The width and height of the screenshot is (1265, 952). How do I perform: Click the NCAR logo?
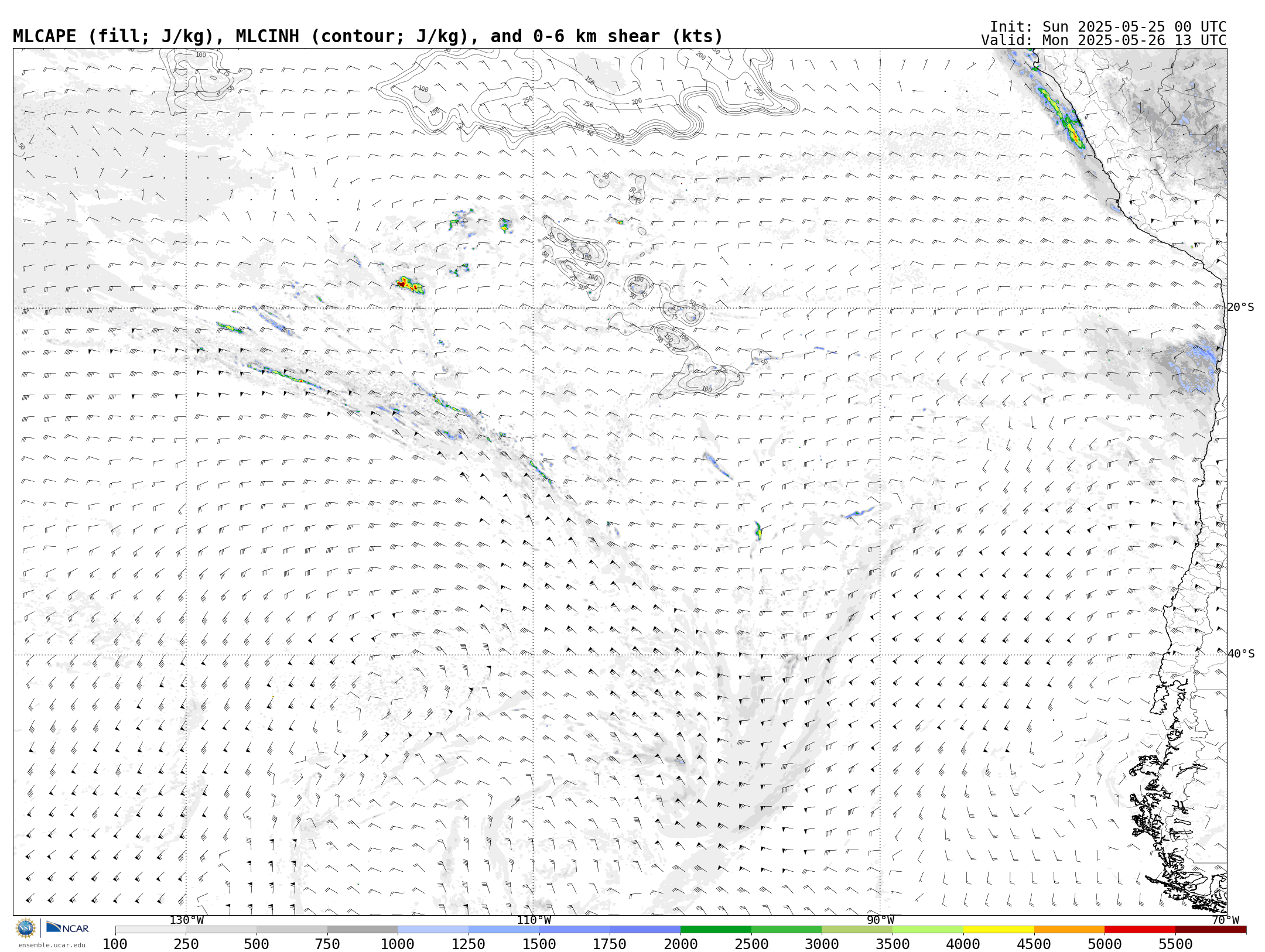click(67, 928)
